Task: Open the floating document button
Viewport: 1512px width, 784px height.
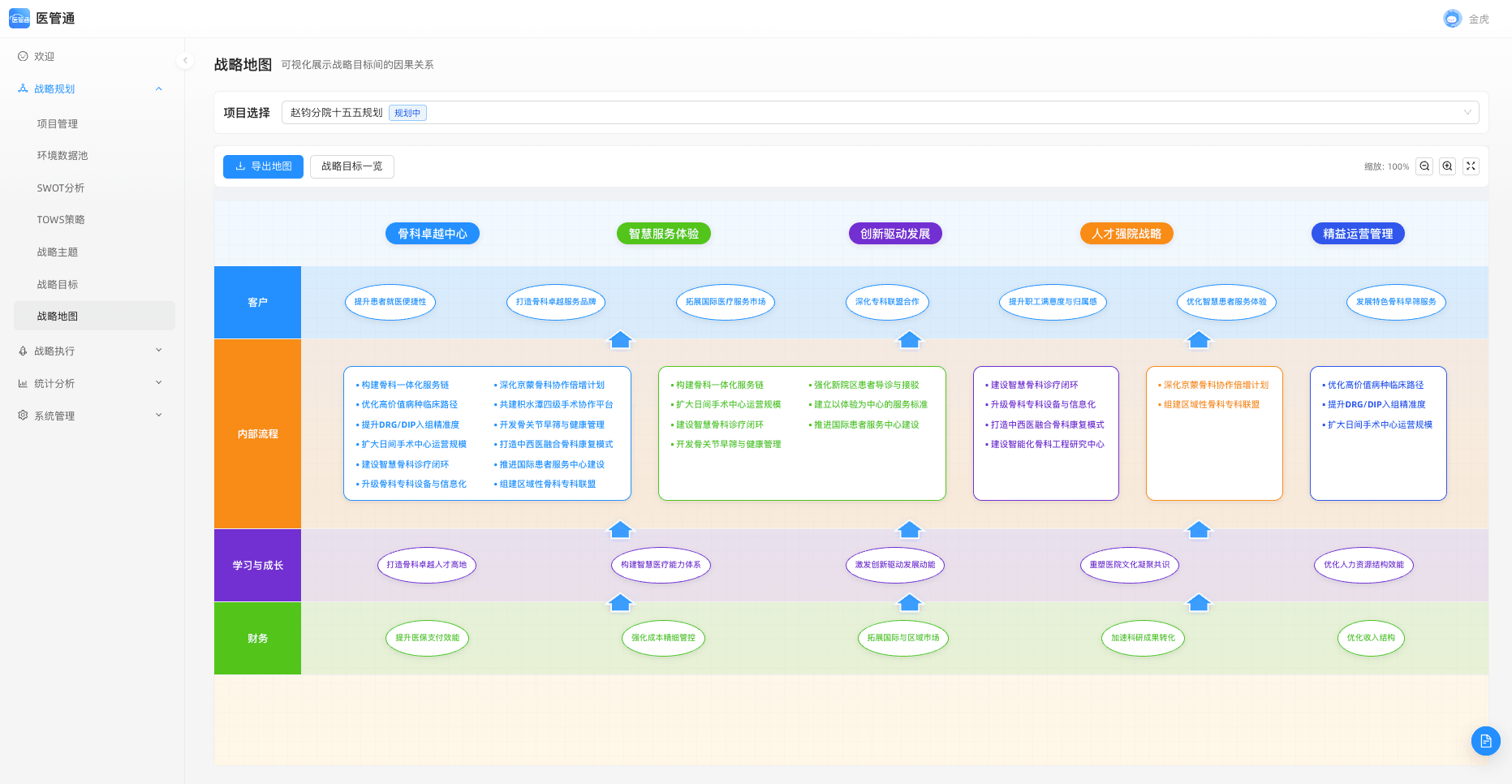Action: [x=1485, y=740]
